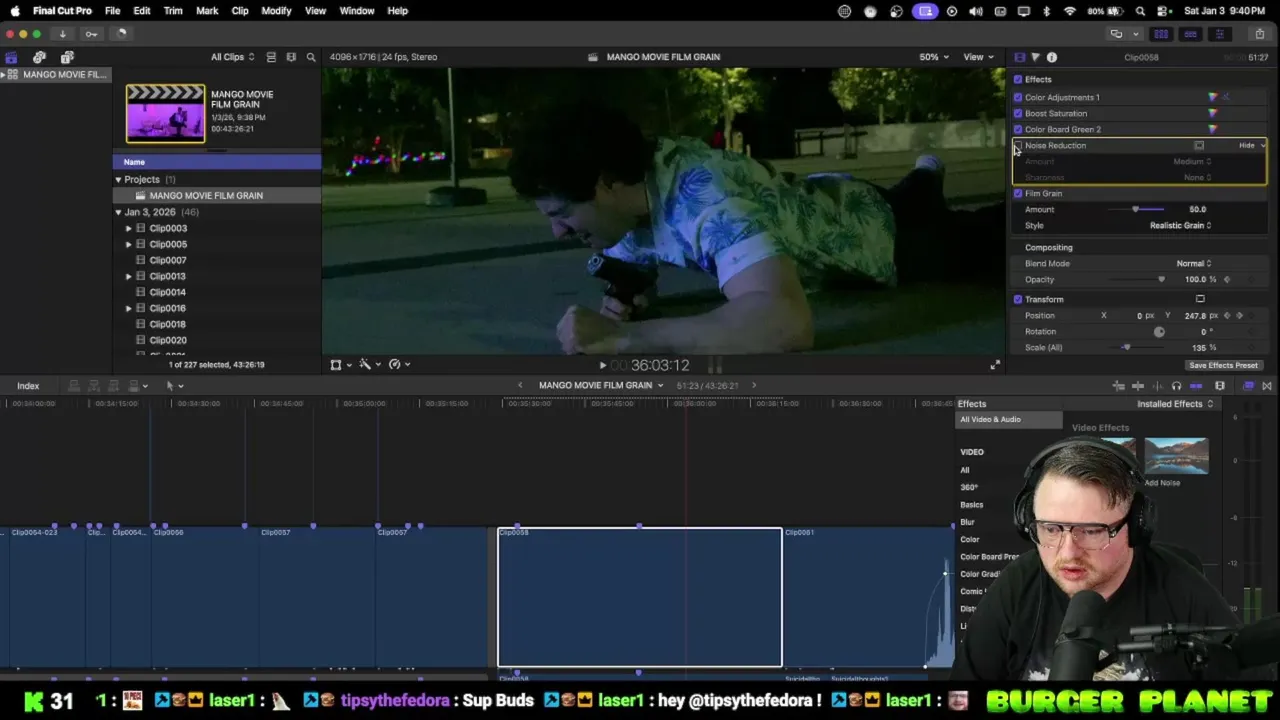The height and width of the screenshot is (720, 1280).
Task: Select the Basics effects category
Action: (972, 505)
